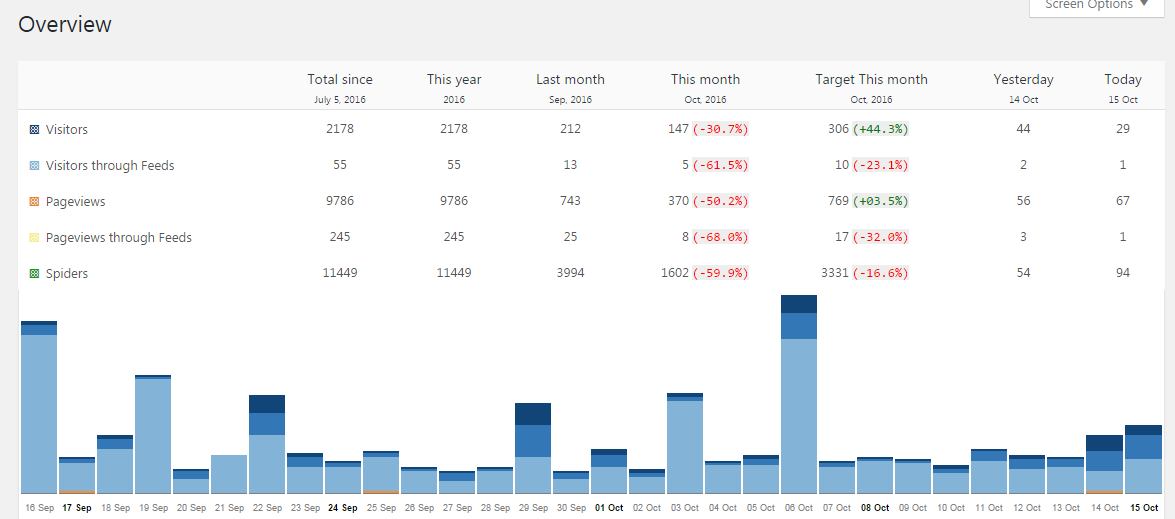
Task: Click the 17 Sep date label
Action: (x=77, y=508)
